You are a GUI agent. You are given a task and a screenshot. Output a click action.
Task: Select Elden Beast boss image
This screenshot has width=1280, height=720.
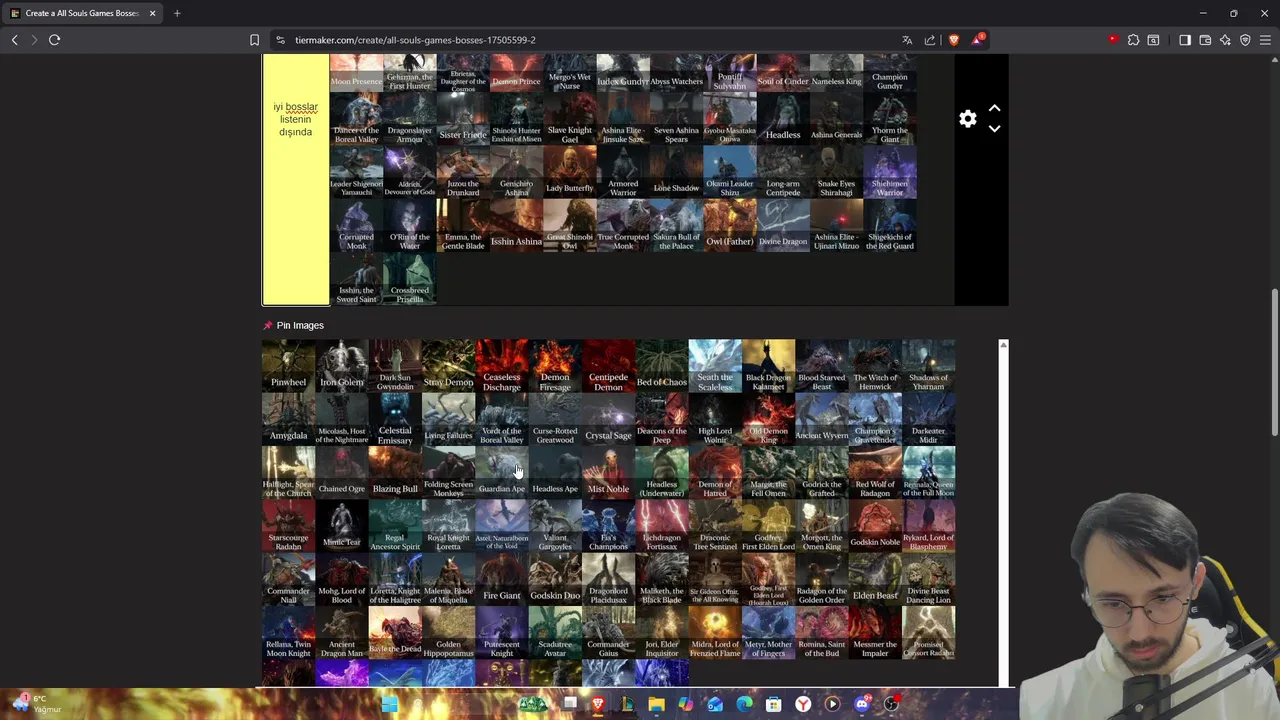(875, 580)
